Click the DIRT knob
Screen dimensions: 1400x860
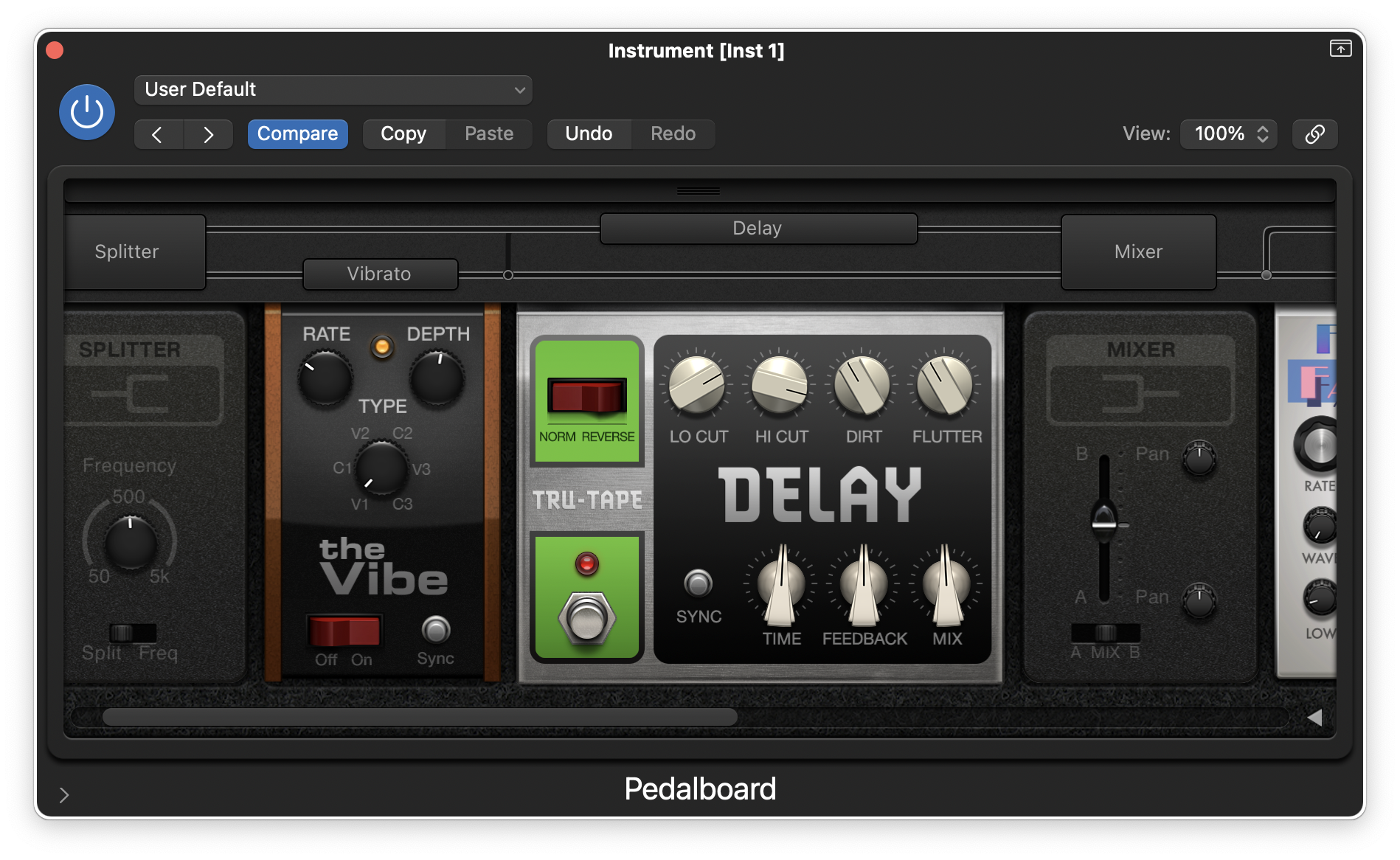tap(862, 385)
